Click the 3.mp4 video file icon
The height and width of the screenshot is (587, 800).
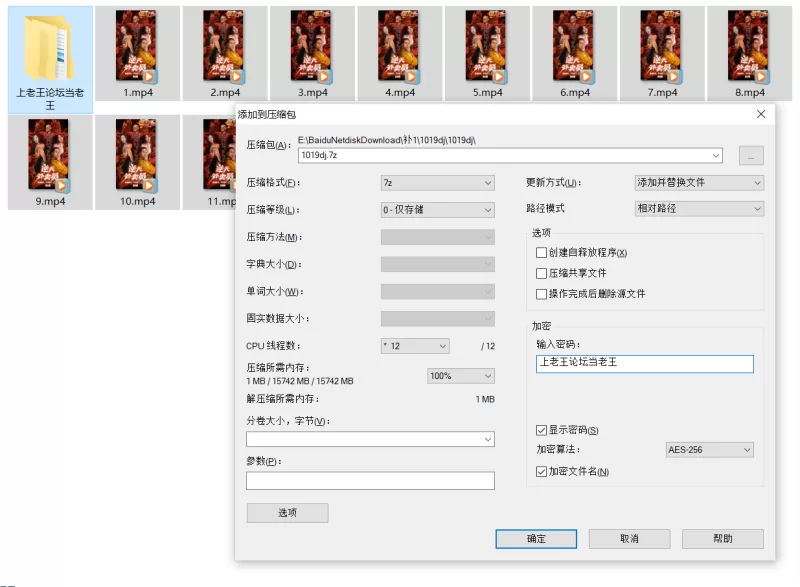tap(311, 47)
